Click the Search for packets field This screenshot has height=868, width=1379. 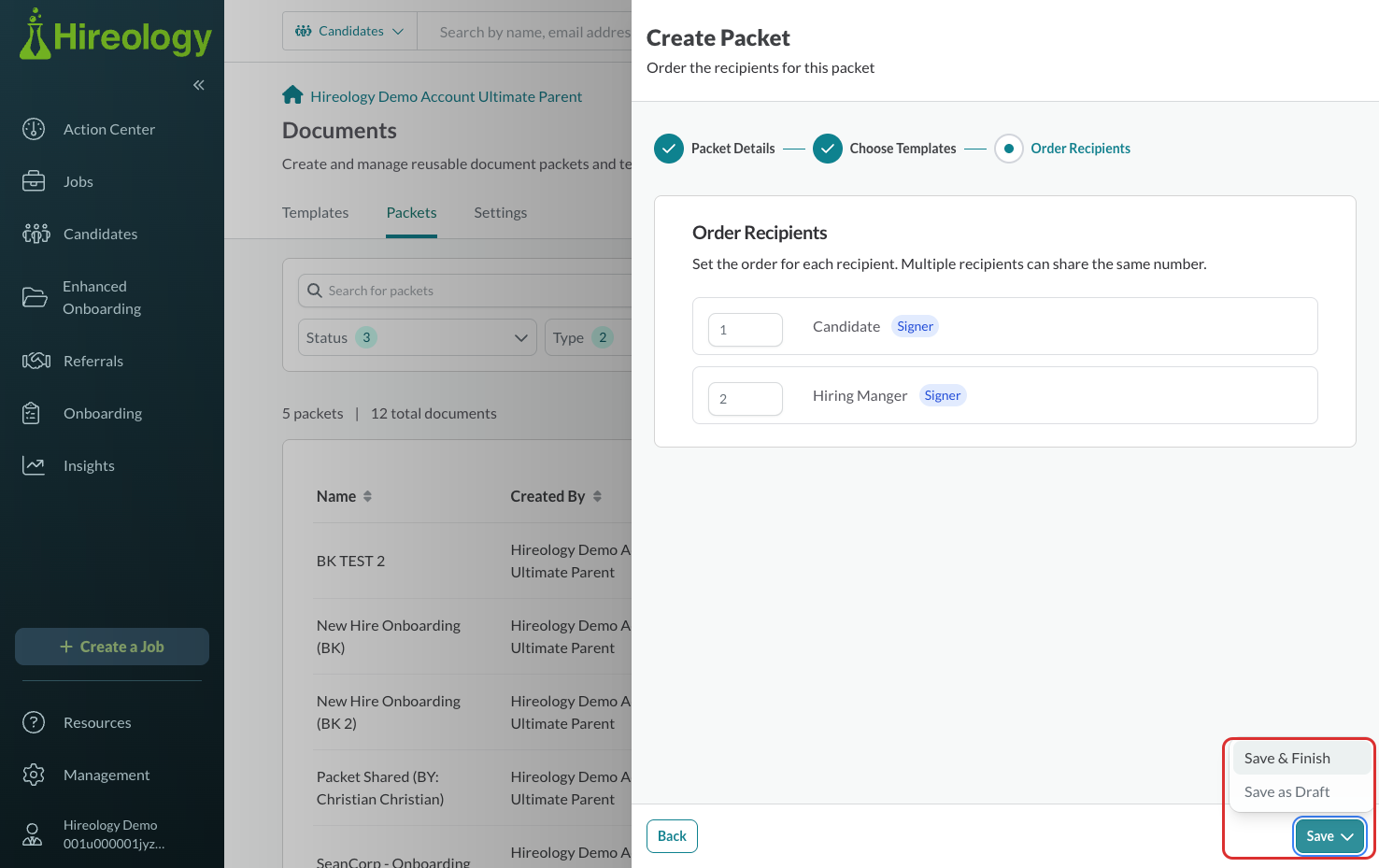coord(465,291)
